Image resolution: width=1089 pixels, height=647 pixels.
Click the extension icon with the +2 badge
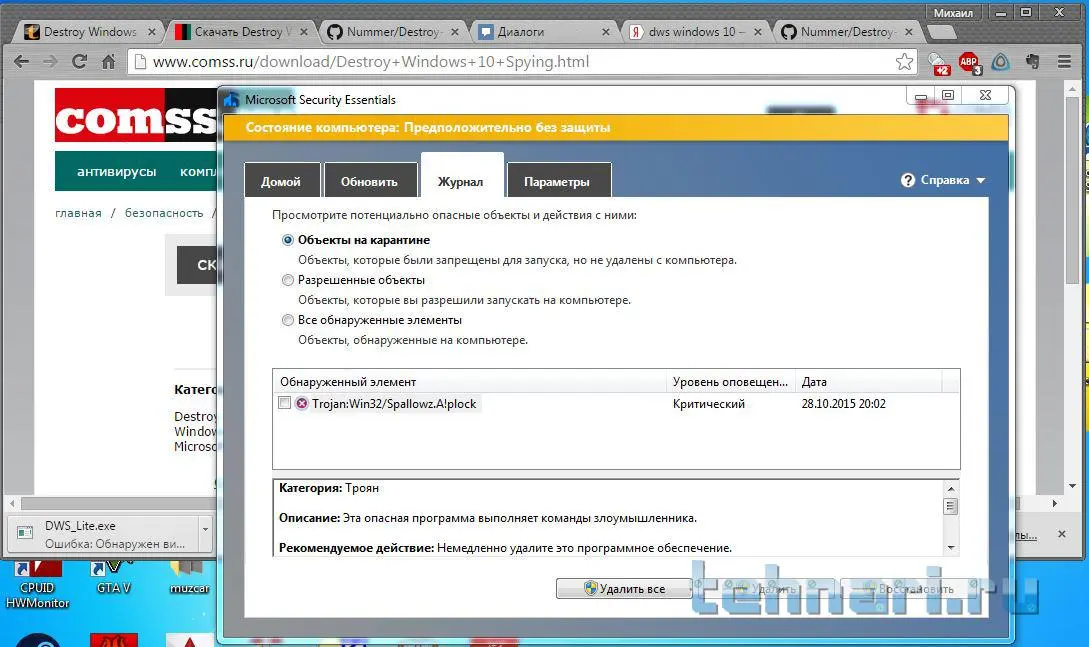939,63
